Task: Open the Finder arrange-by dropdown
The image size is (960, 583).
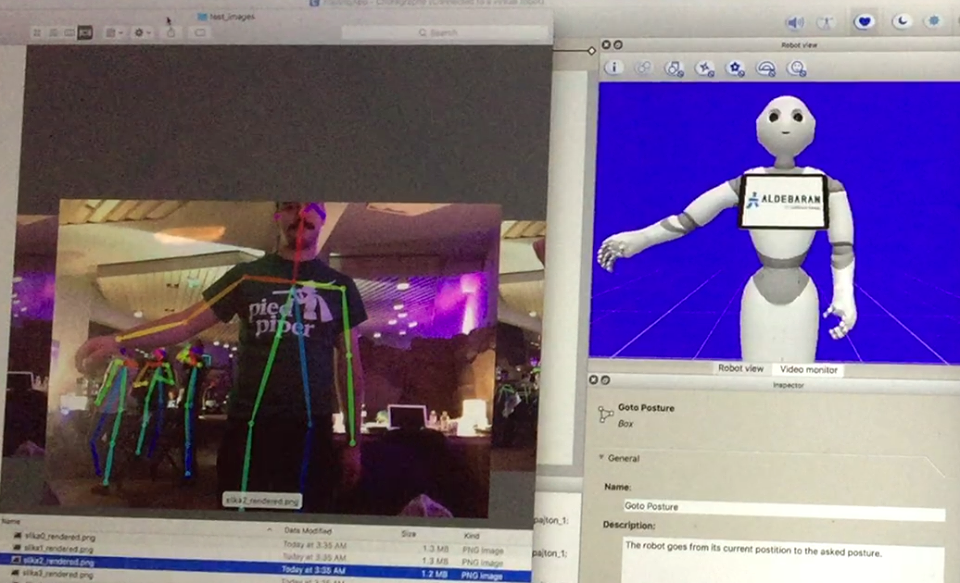Action: (114, 32)
